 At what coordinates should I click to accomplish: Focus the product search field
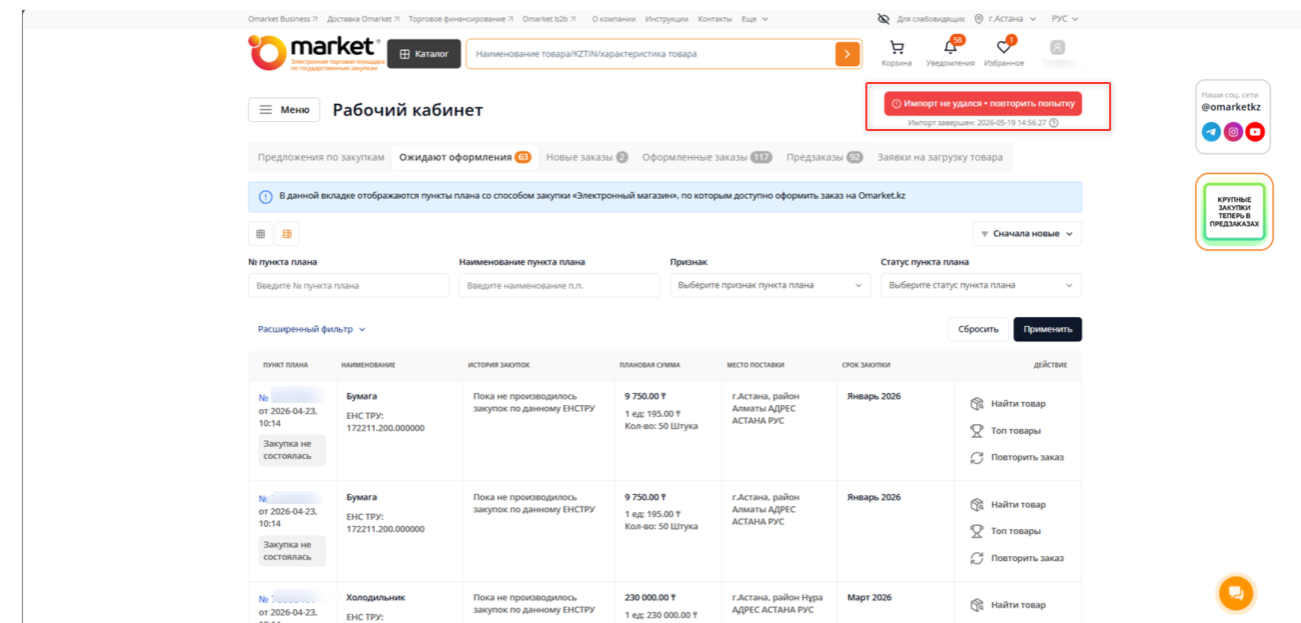coord(650,54)
